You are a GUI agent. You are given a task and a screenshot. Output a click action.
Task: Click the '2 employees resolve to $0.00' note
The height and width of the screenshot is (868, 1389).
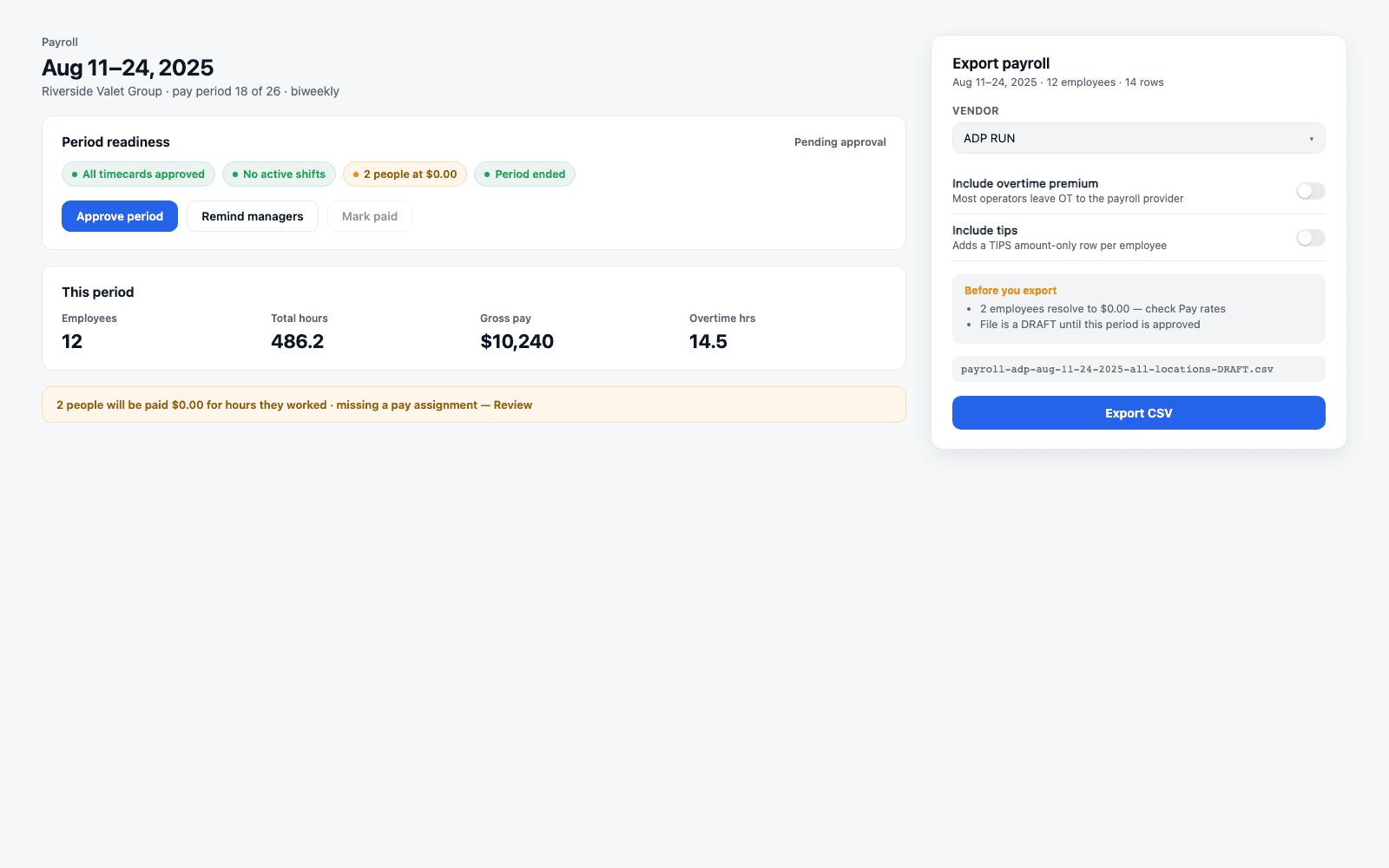click(1103, 309)
